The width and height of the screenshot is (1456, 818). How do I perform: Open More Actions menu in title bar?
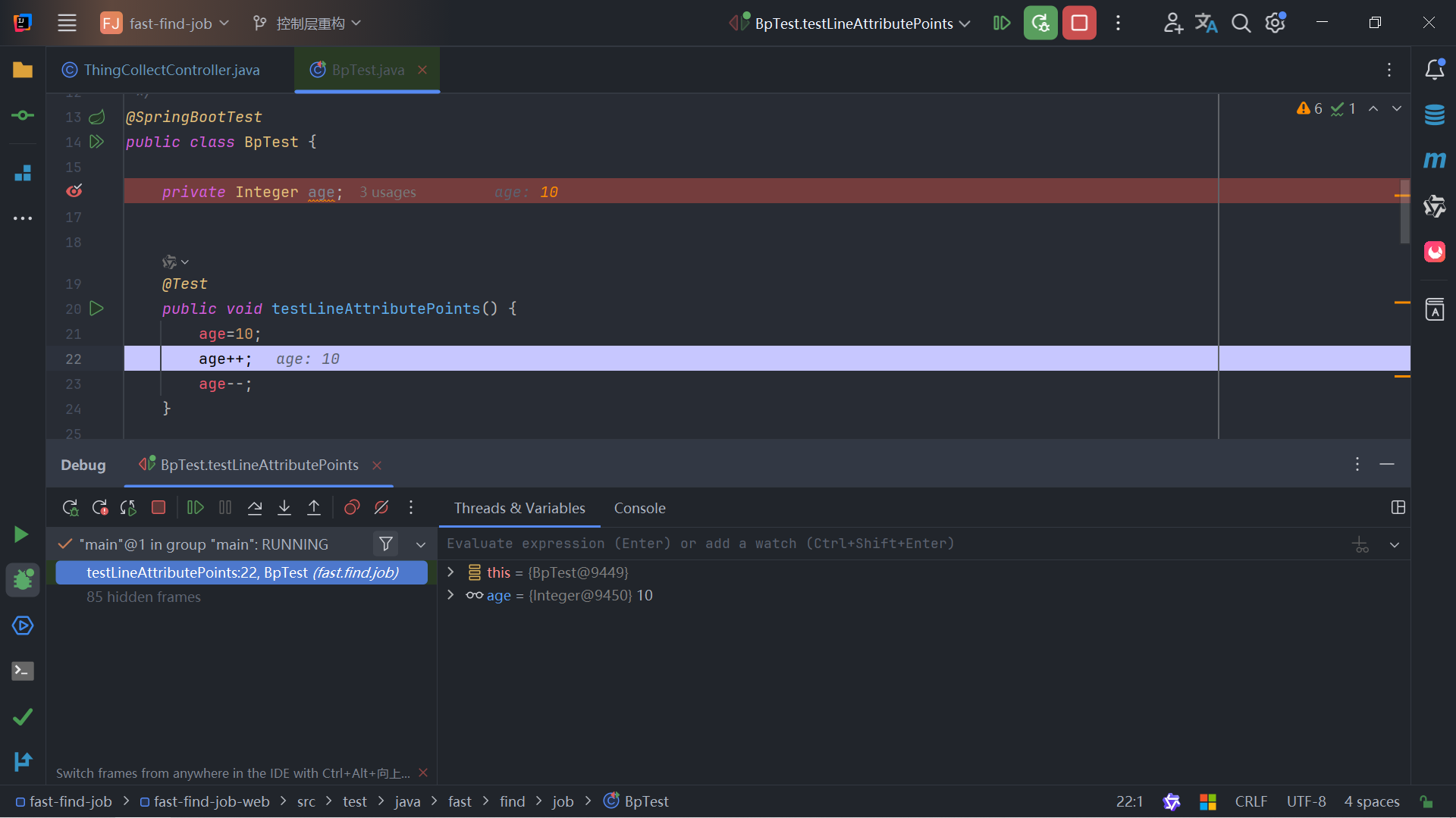1118,24
